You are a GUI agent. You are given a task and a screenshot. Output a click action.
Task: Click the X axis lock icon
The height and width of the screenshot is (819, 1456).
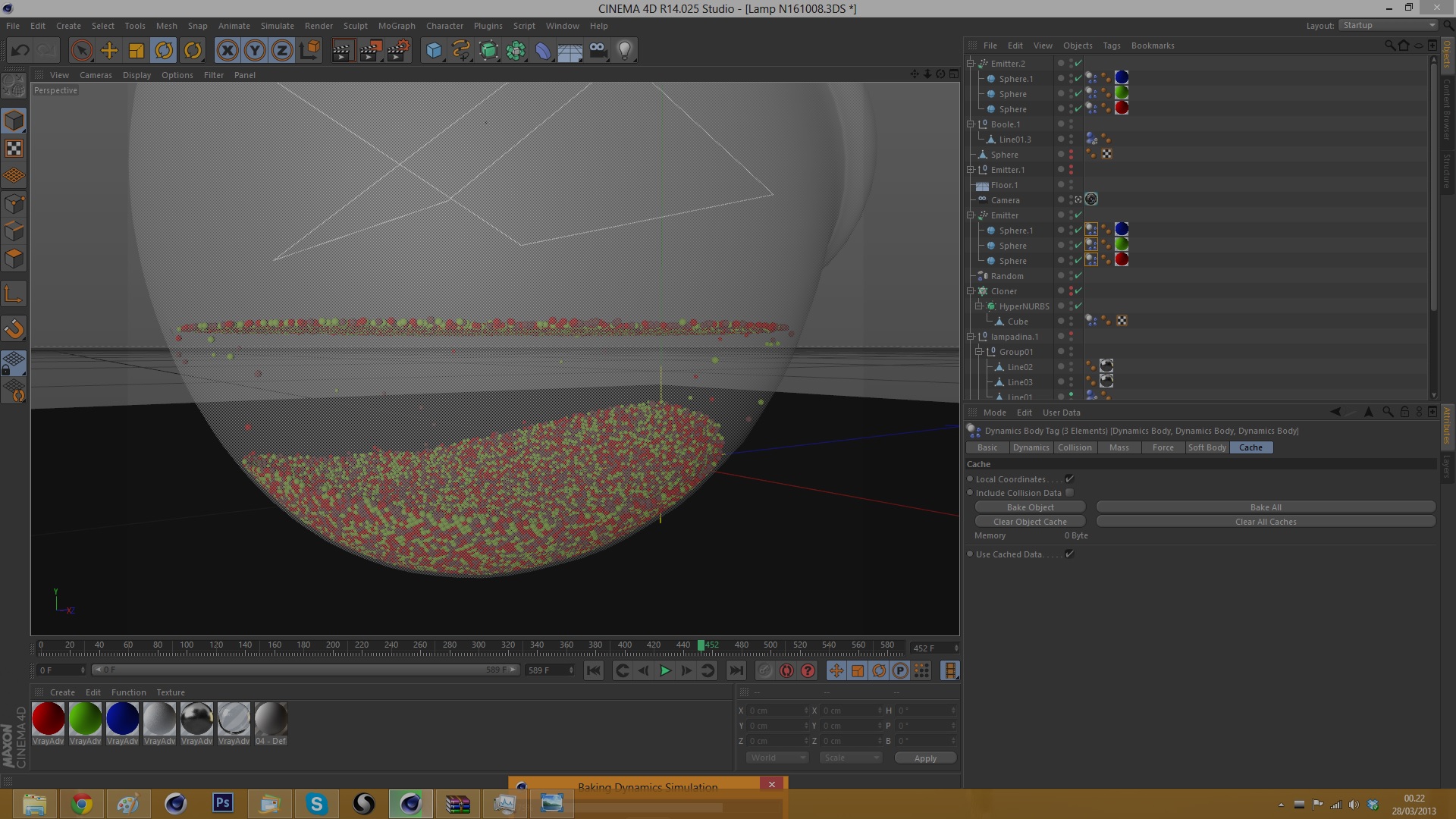pyautogui.click(x=227, y=51)
